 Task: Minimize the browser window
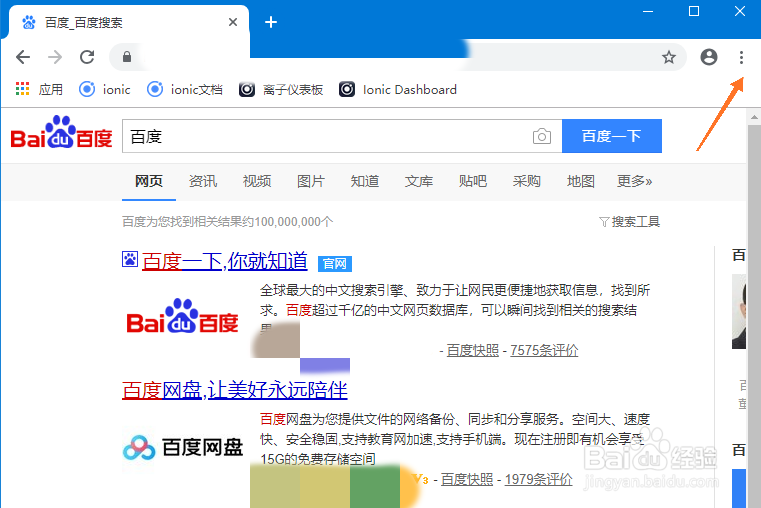[648, 11]
